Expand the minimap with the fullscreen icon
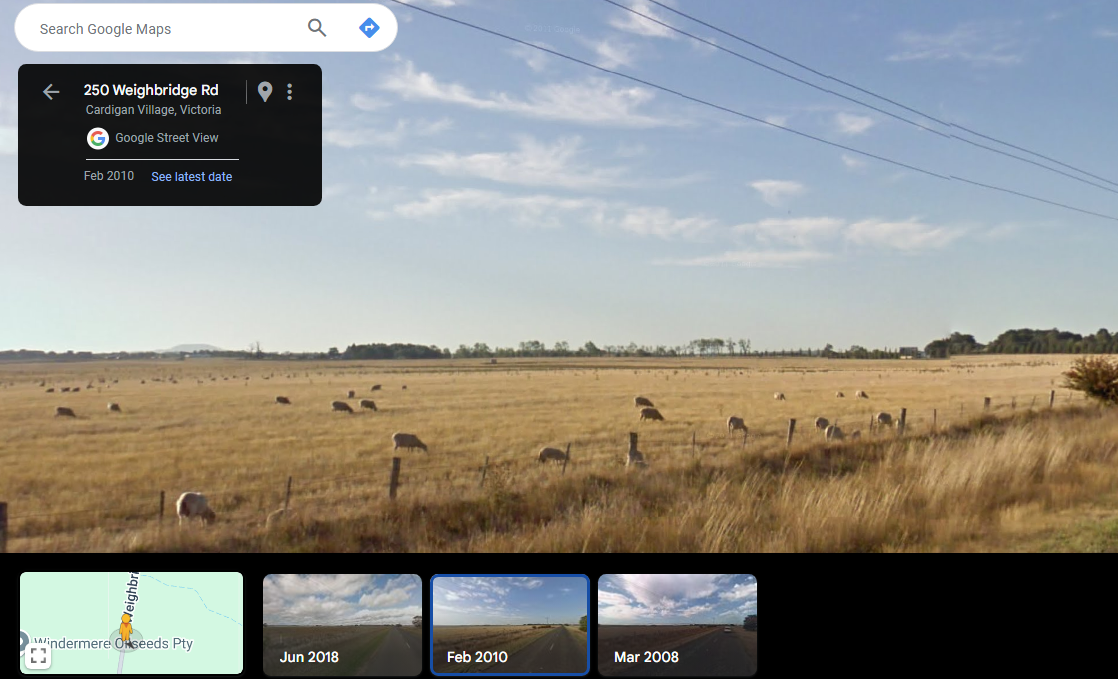This screenshot has height=679, width=1118. 38,656
